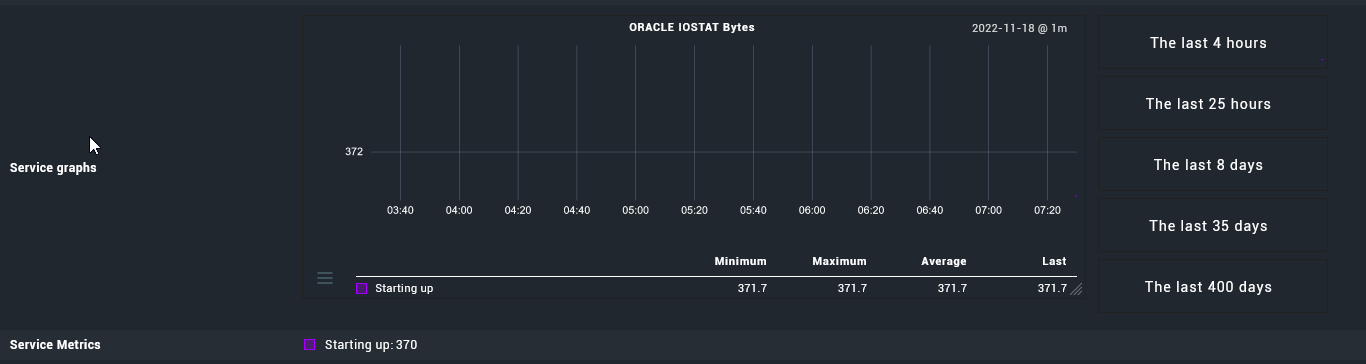This screenshot has height=364, width=1366.
Task: Select The last 35 days range
Action: click(x=1213, y=226)
